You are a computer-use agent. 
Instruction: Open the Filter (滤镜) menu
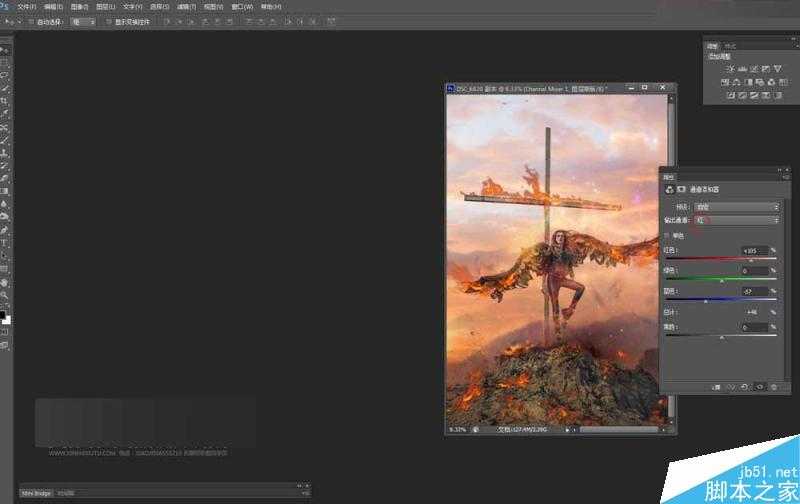(183, 6)
